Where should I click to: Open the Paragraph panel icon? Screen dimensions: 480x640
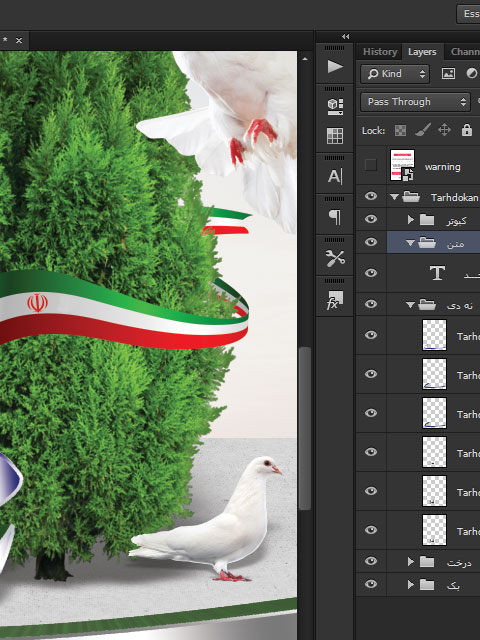(x=335, y=217)
